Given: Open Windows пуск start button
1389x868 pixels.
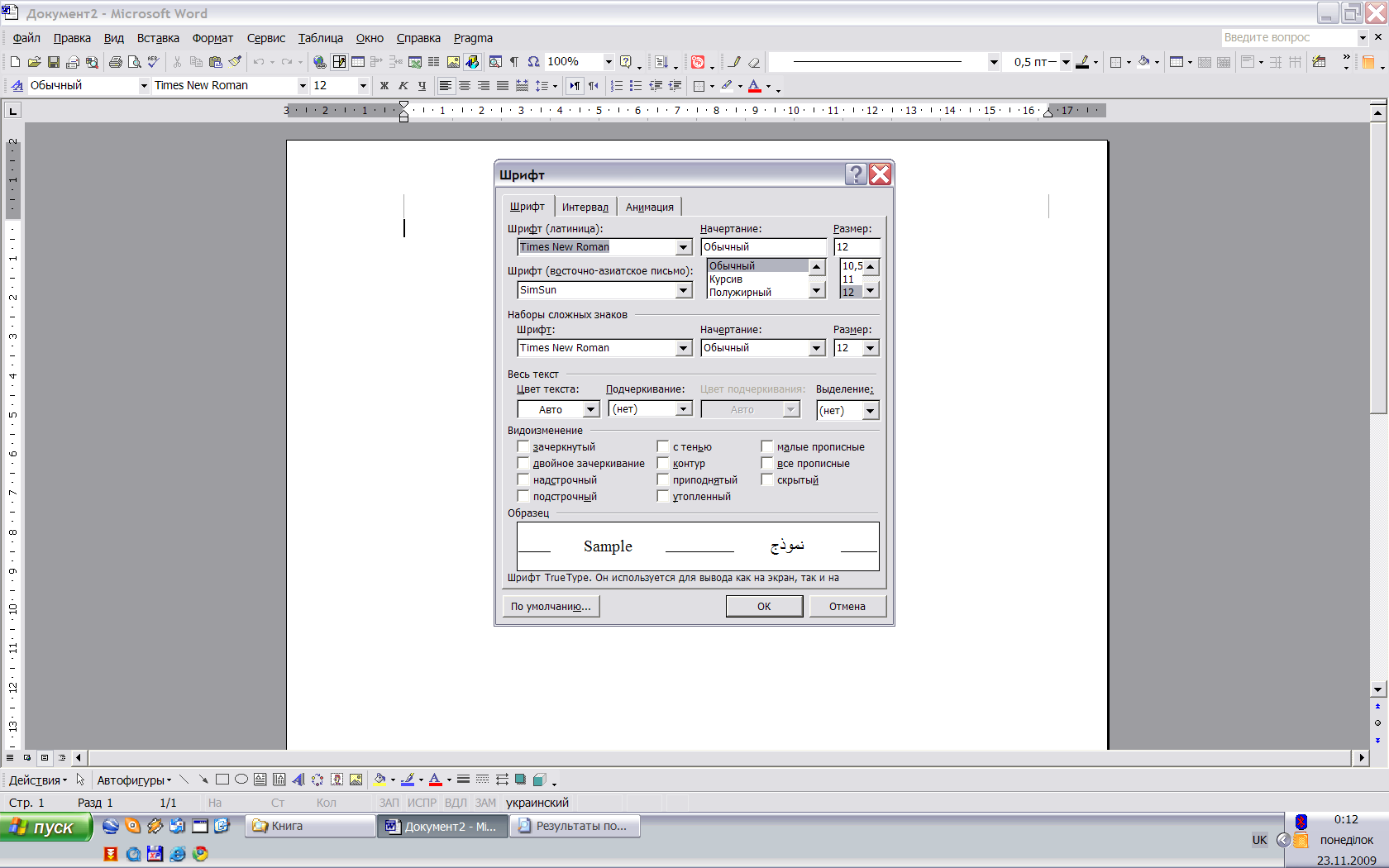Looking at the screenshot, I should coord(46,827).
